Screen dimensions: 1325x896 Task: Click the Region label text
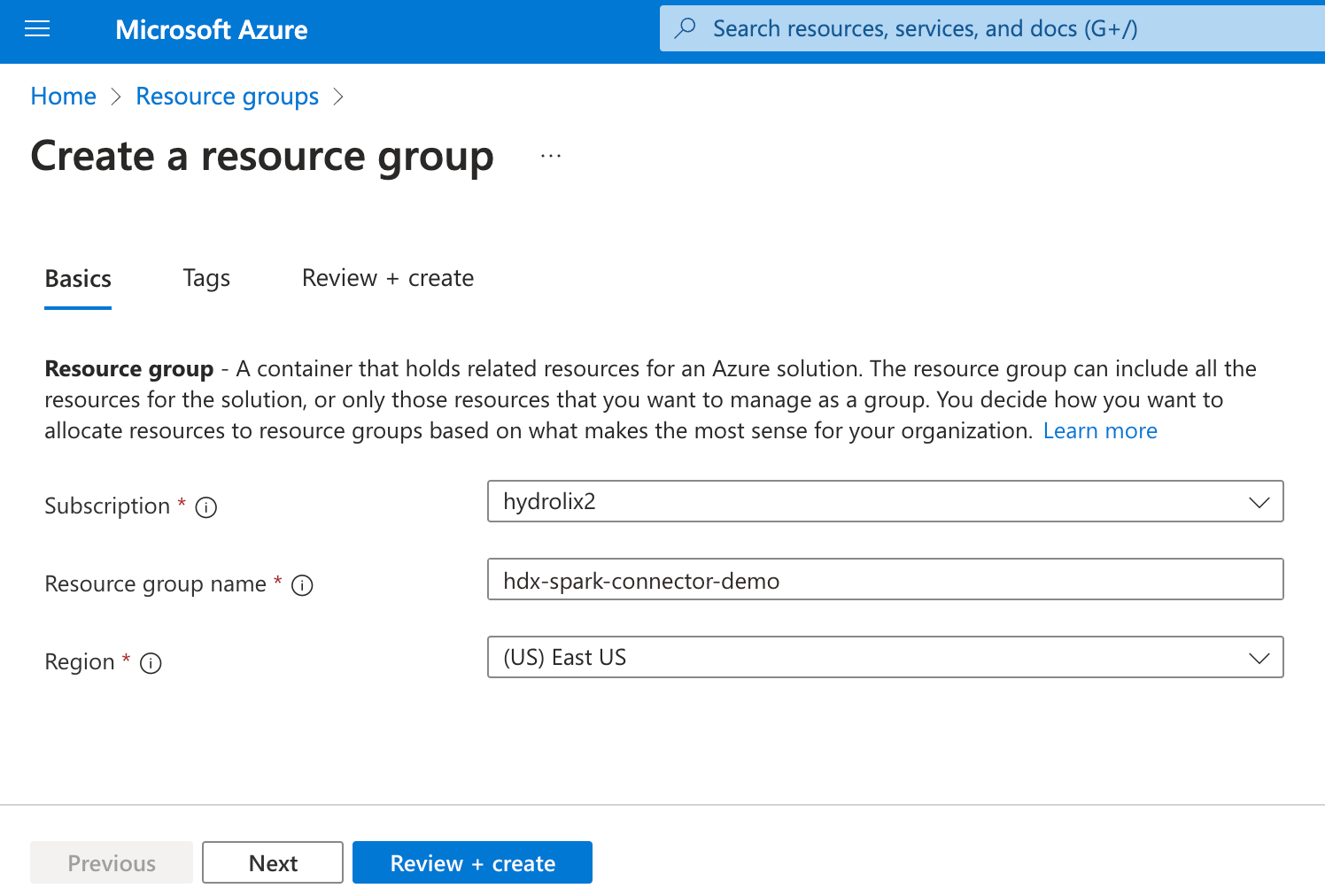[x=80, y=661]
